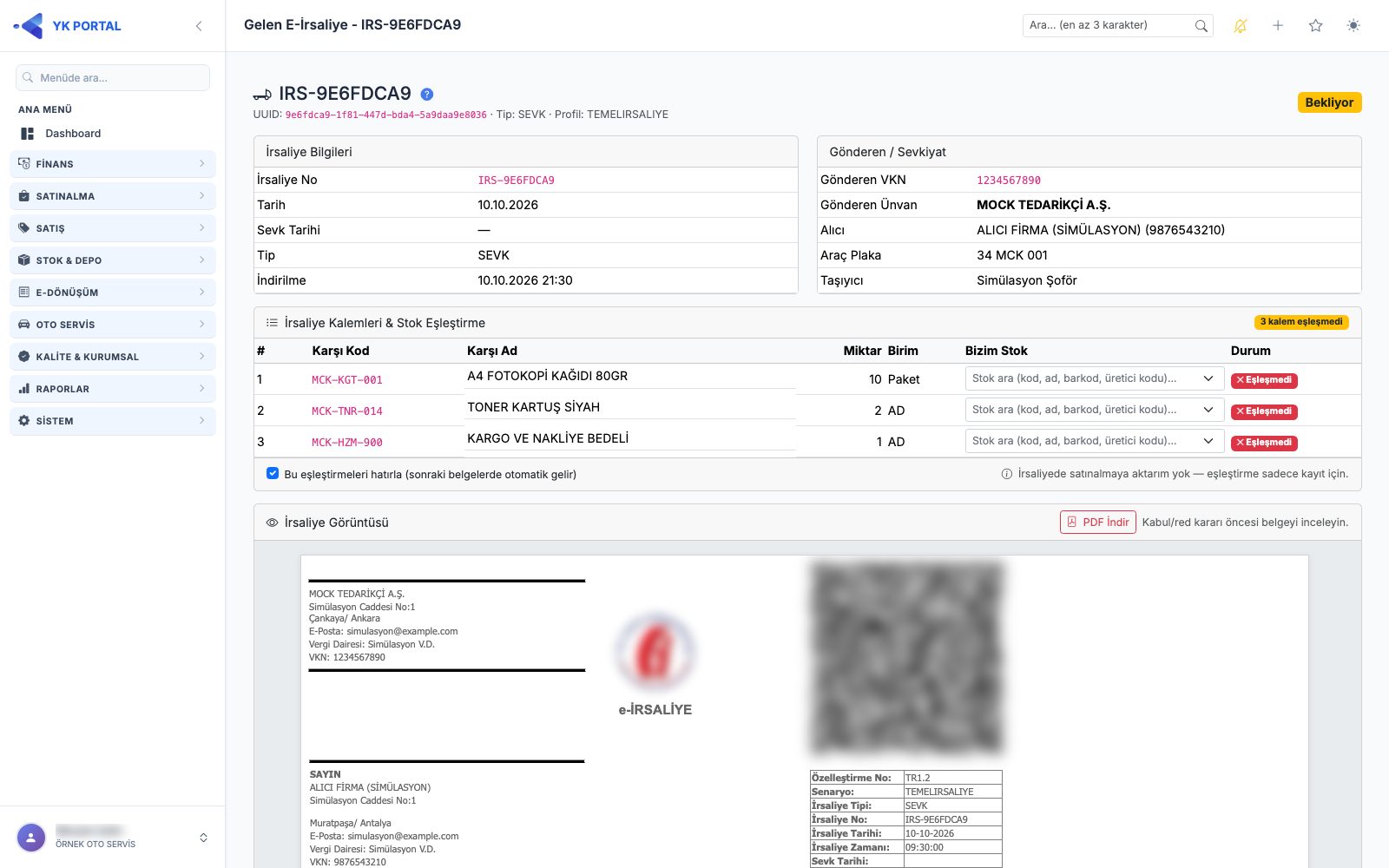Expand the Raporlar menu chevron
Screen dimensions: 1389x868
201,388
